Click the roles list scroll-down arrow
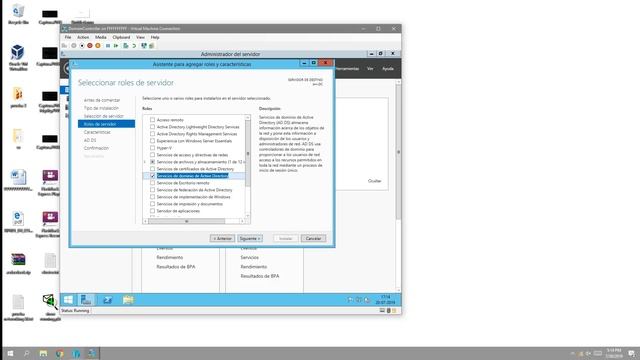The image size is (640, 360). [x=247, y=215]
